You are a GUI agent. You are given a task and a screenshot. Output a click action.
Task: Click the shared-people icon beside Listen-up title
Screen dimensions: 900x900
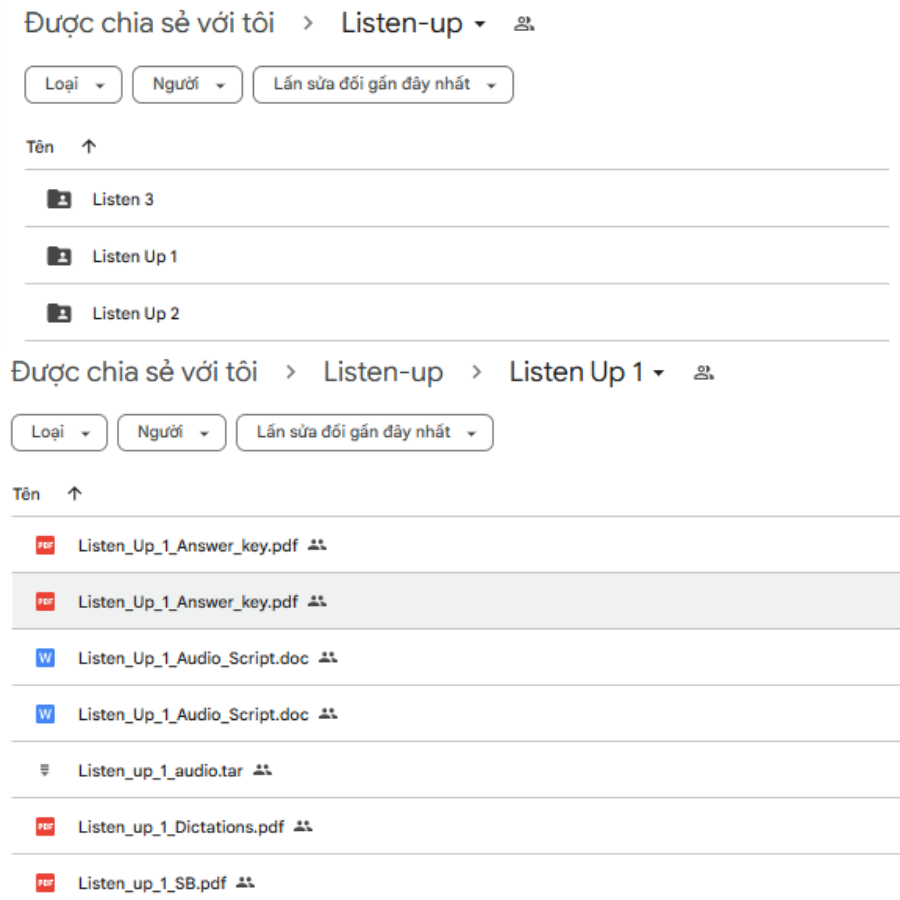coord(523,24)
